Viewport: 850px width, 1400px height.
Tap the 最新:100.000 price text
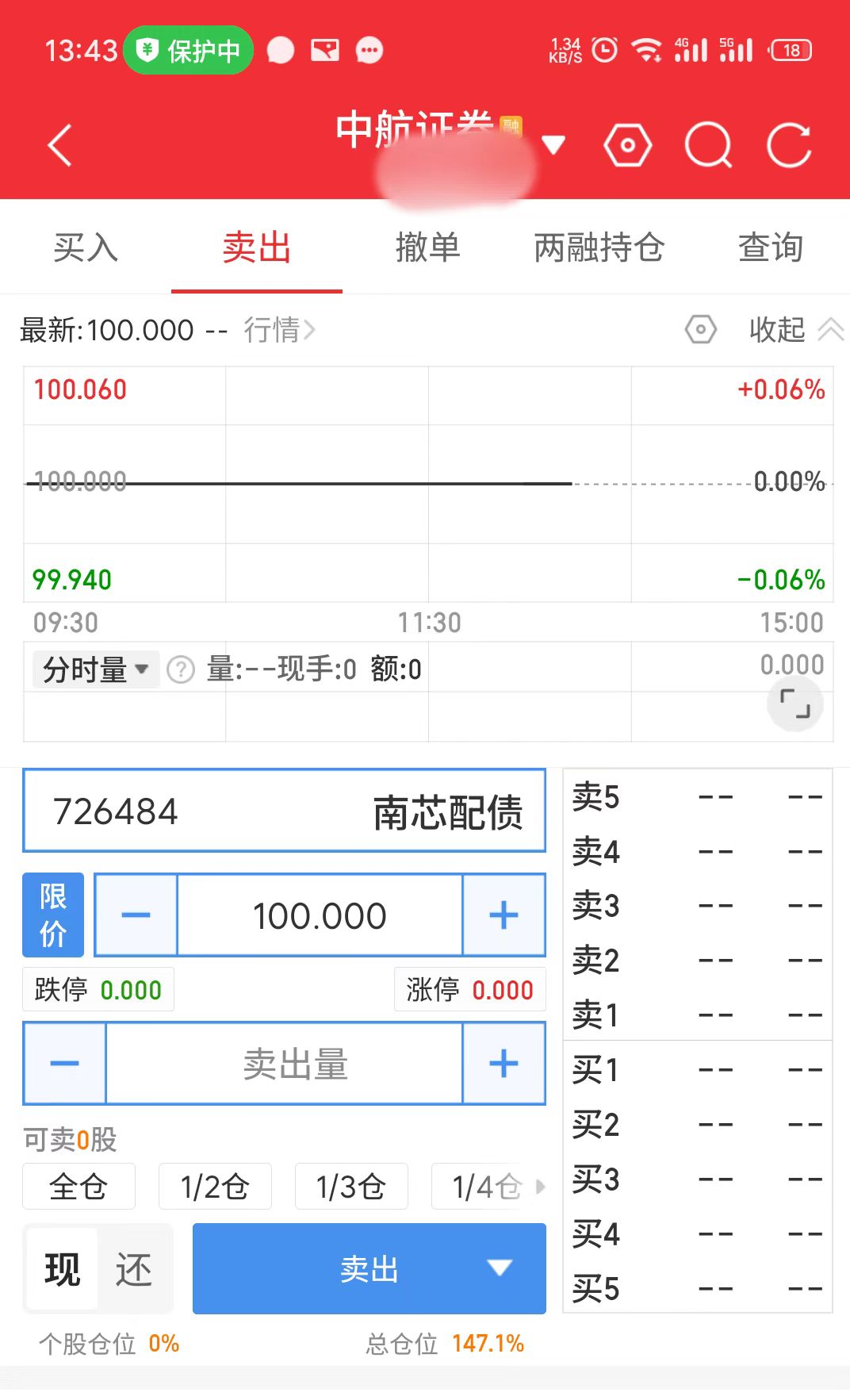point(107,330)
